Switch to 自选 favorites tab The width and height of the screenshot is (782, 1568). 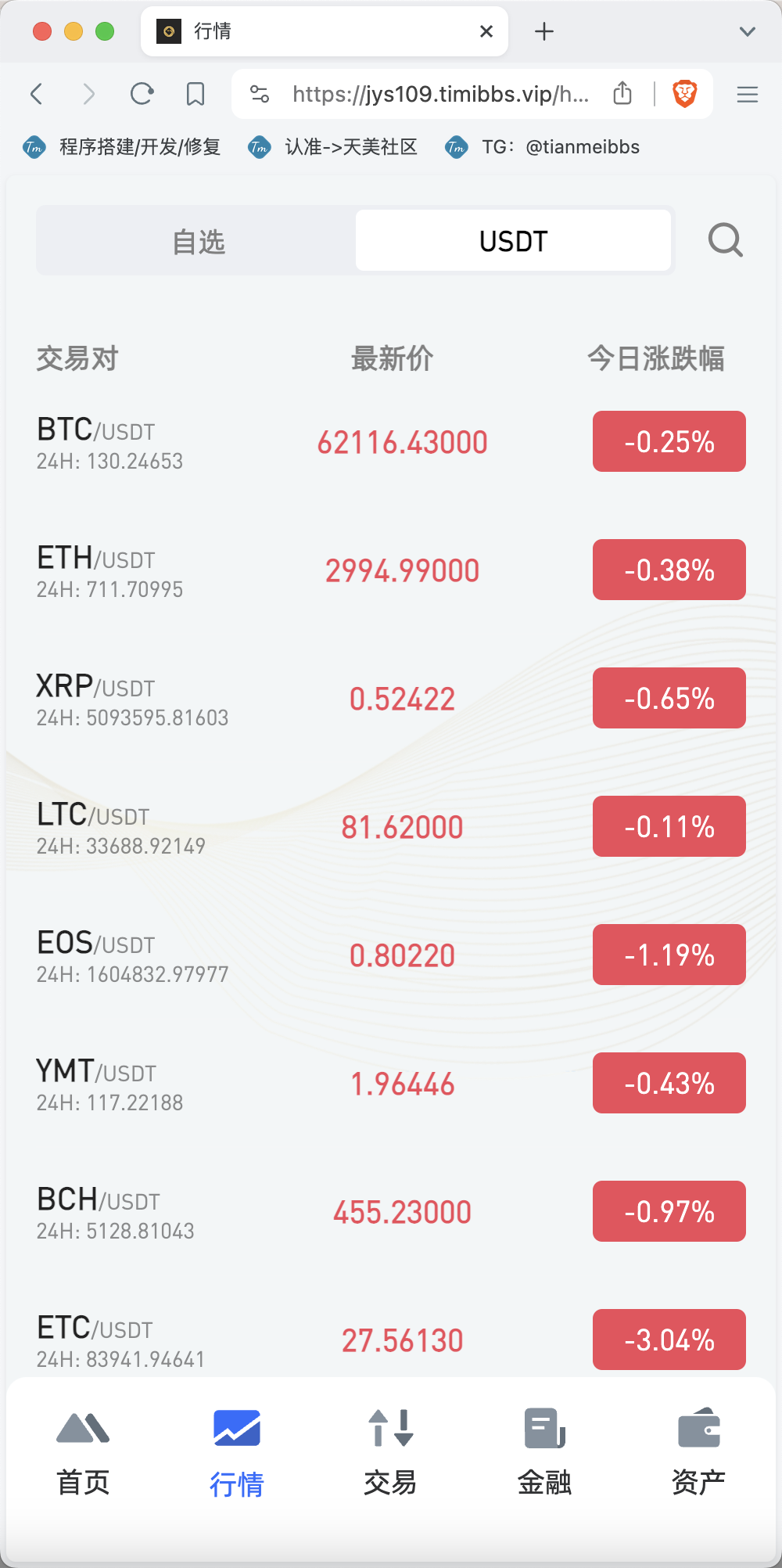click(199, 241)
